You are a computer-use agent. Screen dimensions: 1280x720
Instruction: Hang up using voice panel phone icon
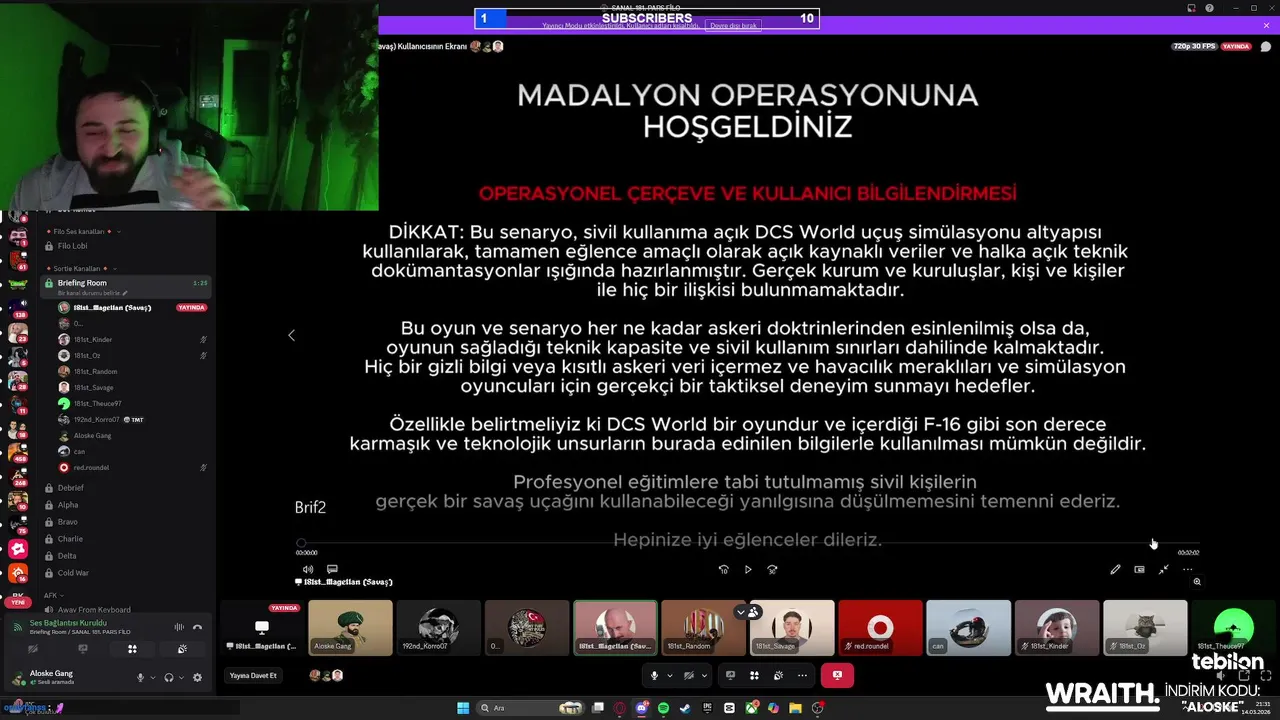click(198, 627)
